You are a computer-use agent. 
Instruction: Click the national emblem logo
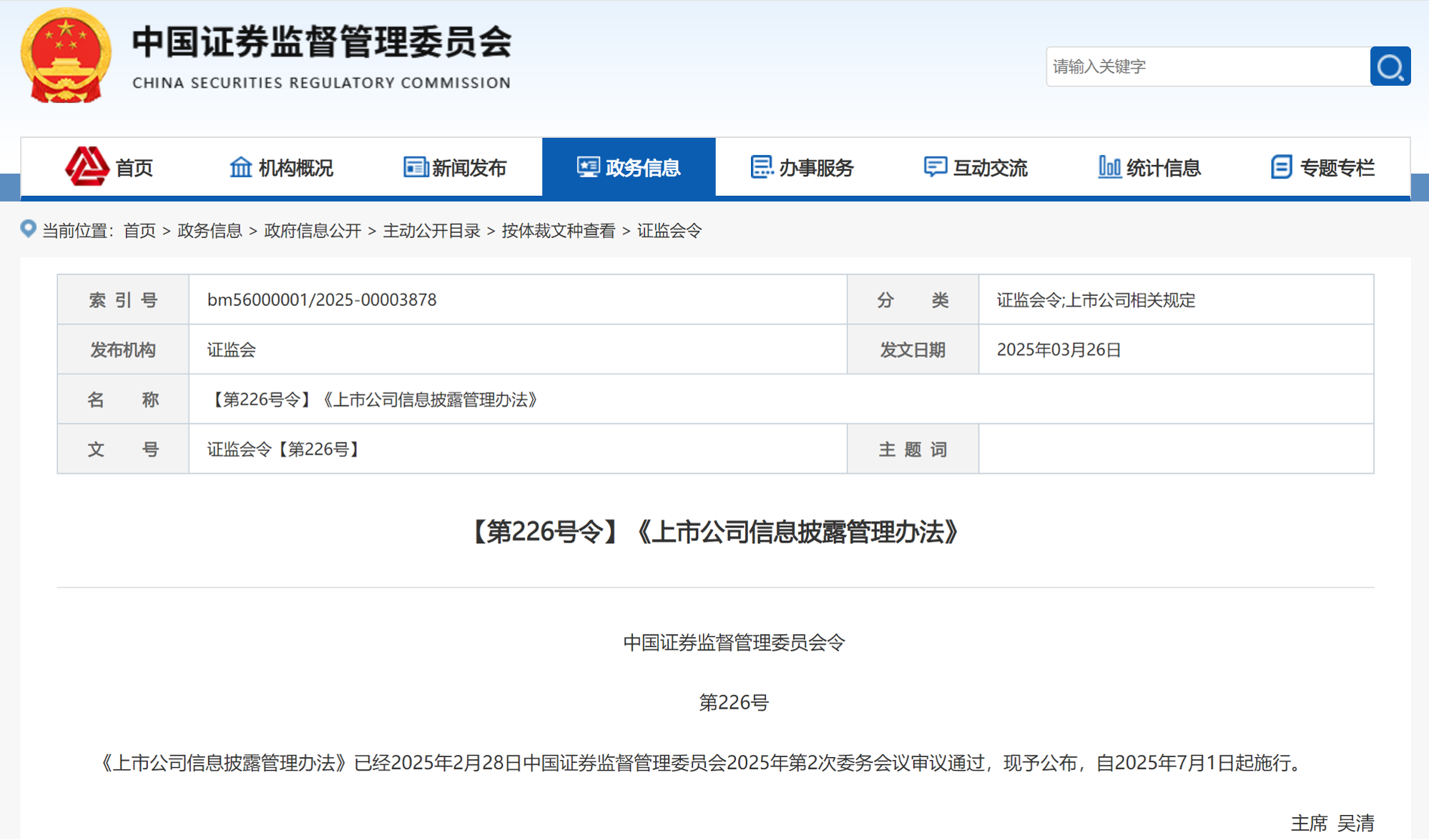66,56
